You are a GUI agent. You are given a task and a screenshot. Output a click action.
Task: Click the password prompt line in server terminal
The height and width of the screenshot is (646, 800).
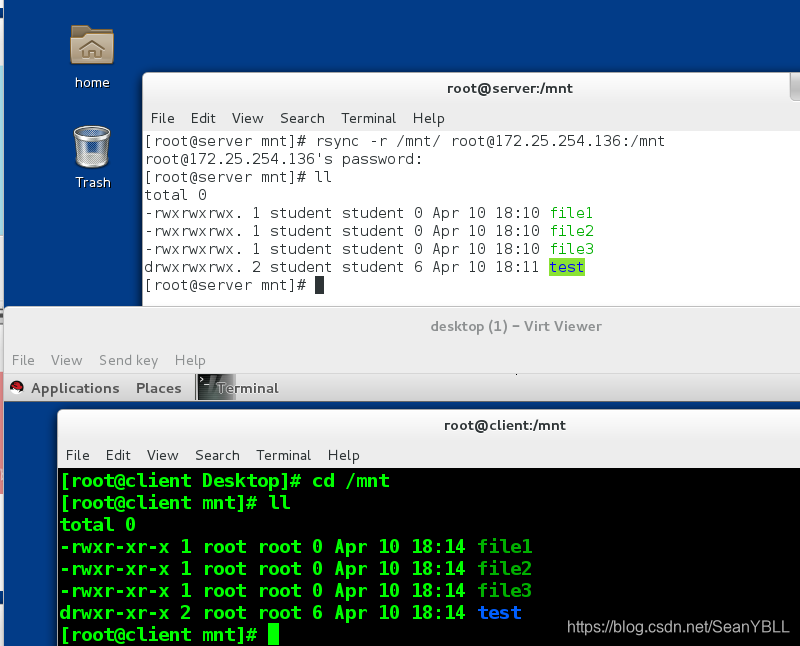pyautogui.click(x=284, y=159)
